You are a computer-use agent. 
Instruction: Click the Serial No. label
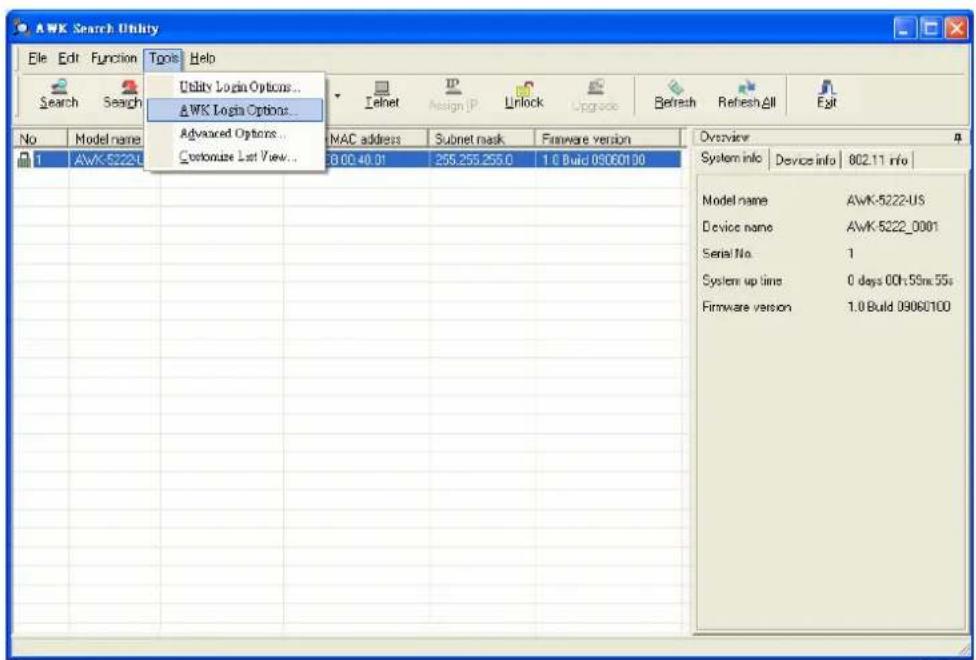coord(729,254)
